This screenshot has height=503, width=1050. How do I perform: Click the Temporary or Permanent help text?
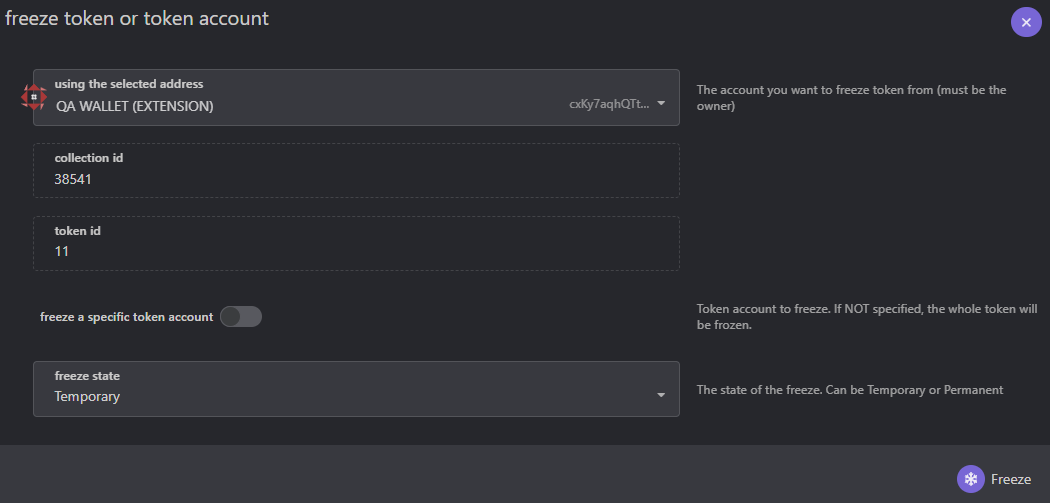[850, 390]
